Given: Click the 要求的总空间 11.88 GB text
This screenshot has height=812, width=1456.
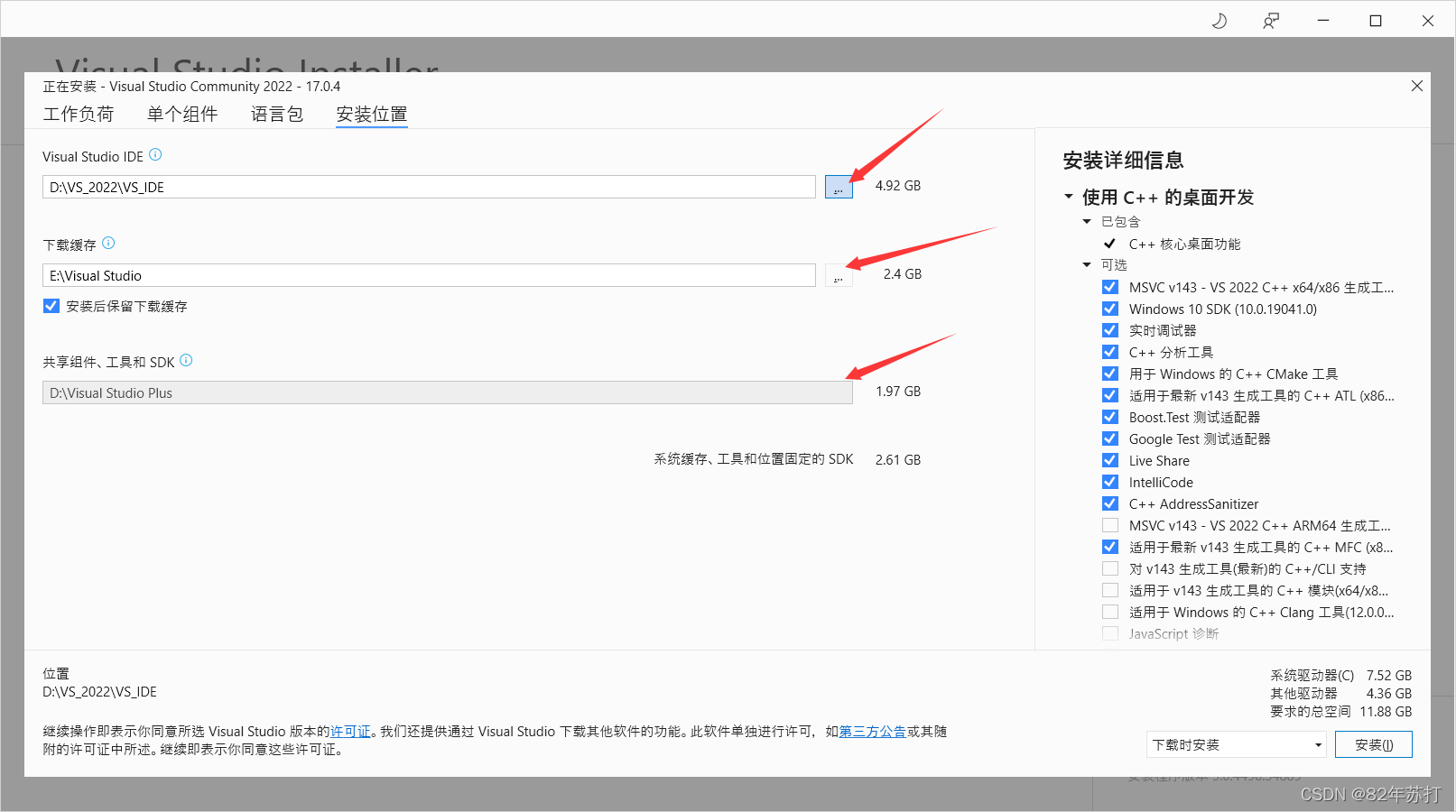Looking at the screenshot, I should click(1340, 712).
